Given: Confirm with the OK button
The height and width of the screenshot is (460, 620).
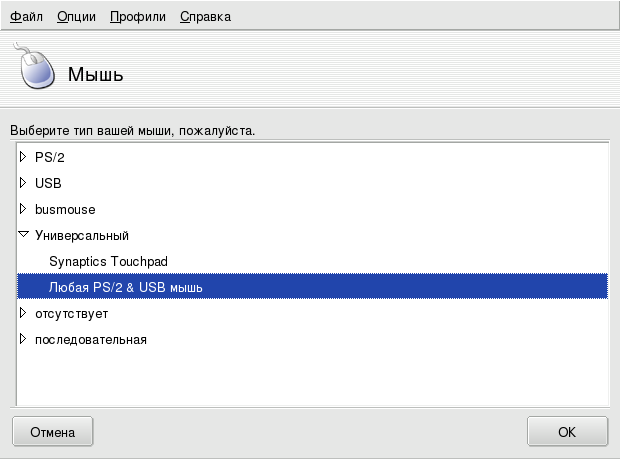Looking at the screenshot, I should pyautogui.click(x=567, y=432).
